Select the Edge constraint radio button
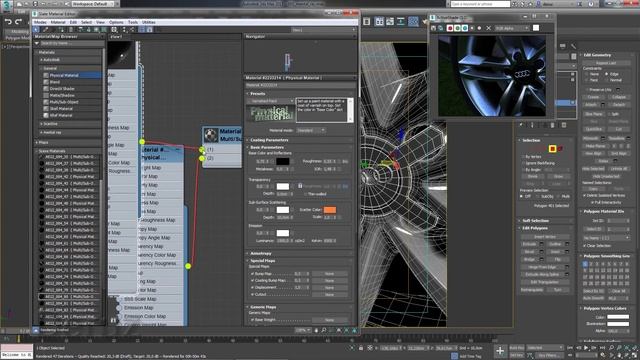This screenshot has width=640, height=360. pyautogui.click(x=607, y=74)
